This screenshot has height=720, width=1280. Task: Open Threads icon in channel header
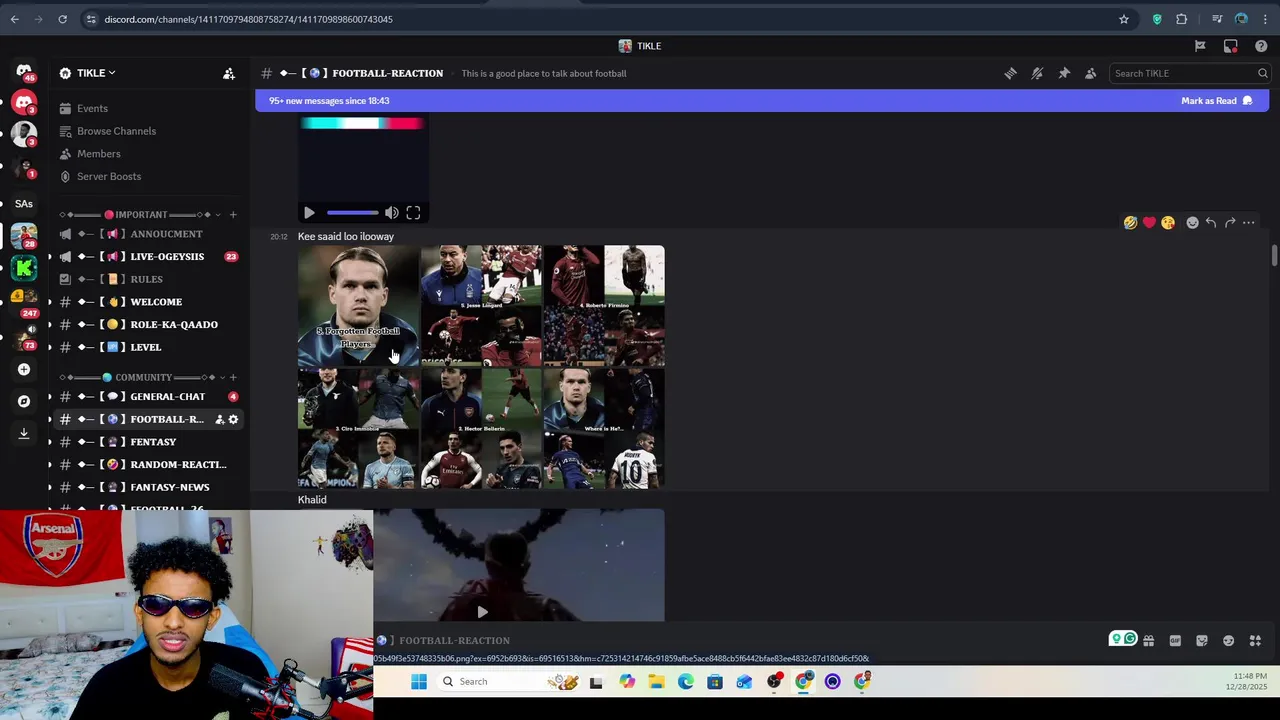pos(1010,73)
